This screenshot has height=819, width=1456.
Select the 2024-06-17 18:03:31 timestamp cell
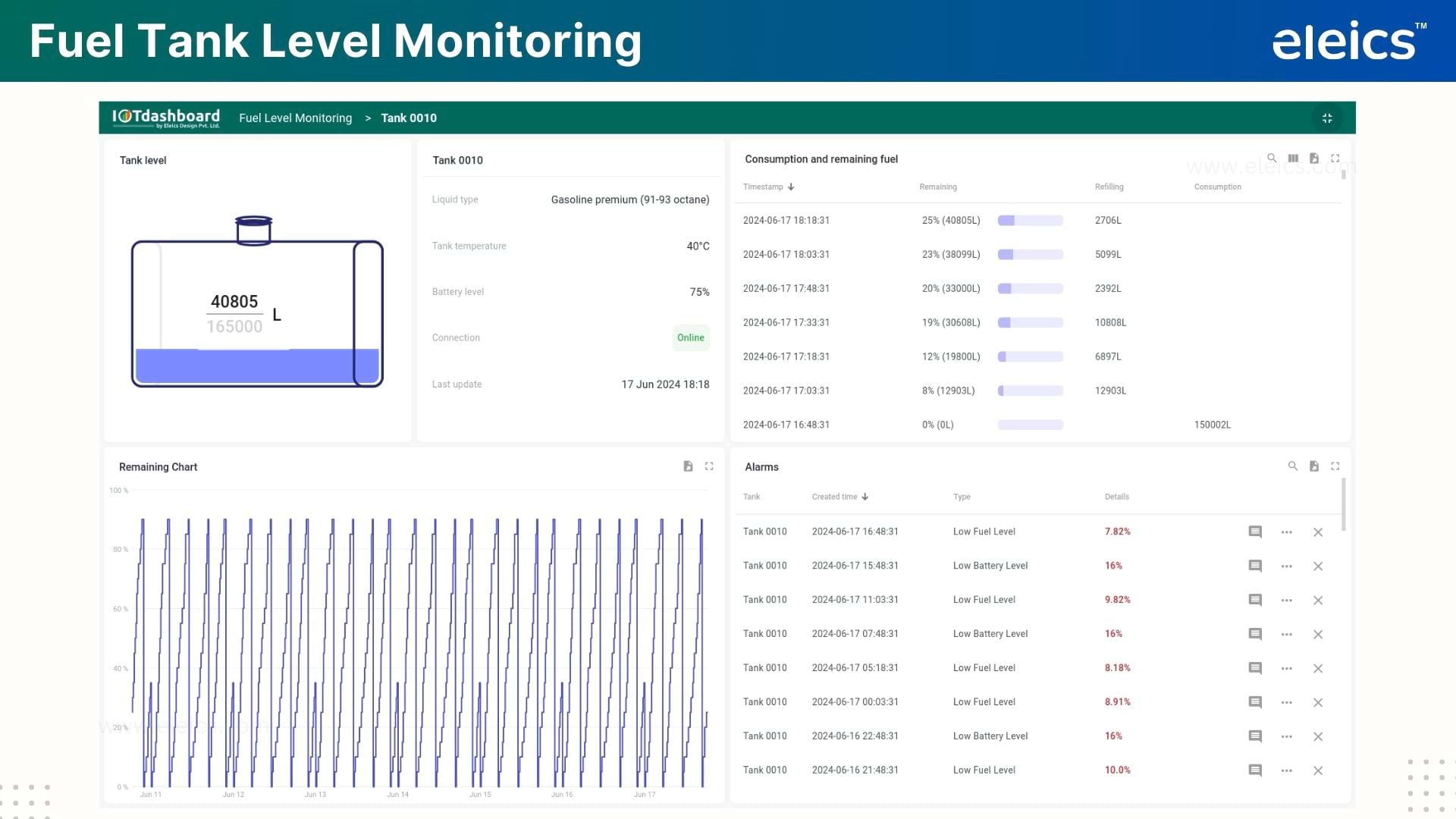point(786,255)
